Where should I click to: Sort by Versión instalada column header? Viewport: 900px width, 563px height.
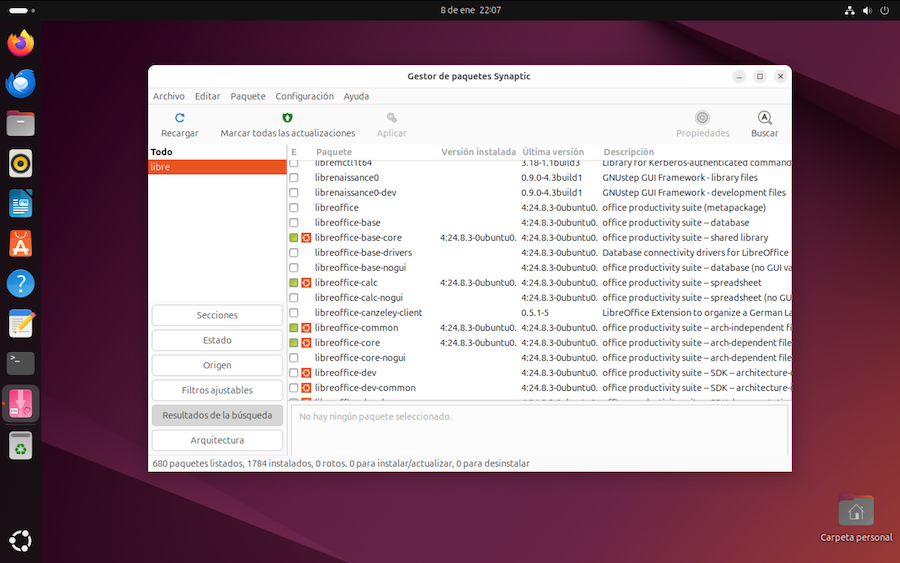[x=478, y=152]
